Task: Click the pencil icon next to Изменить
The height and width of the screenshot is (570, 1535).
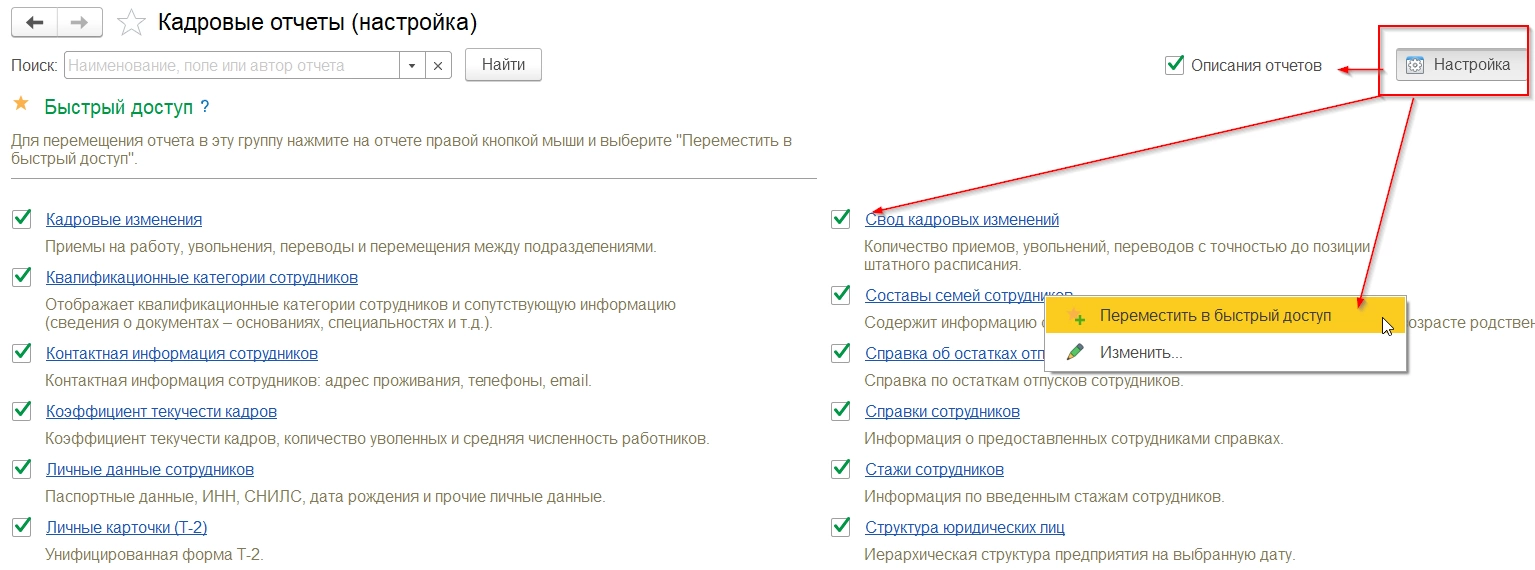Action: pos(1075,352)
